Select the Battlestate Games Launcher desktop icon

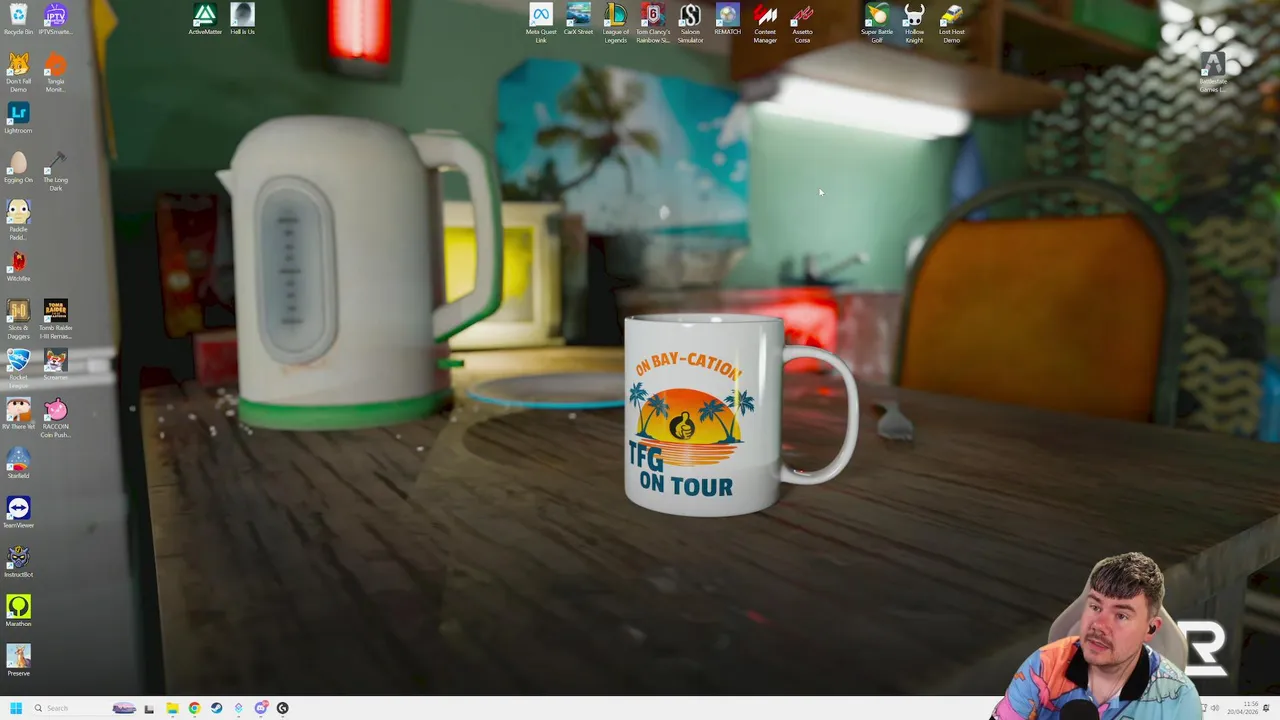click(1212, 72)
